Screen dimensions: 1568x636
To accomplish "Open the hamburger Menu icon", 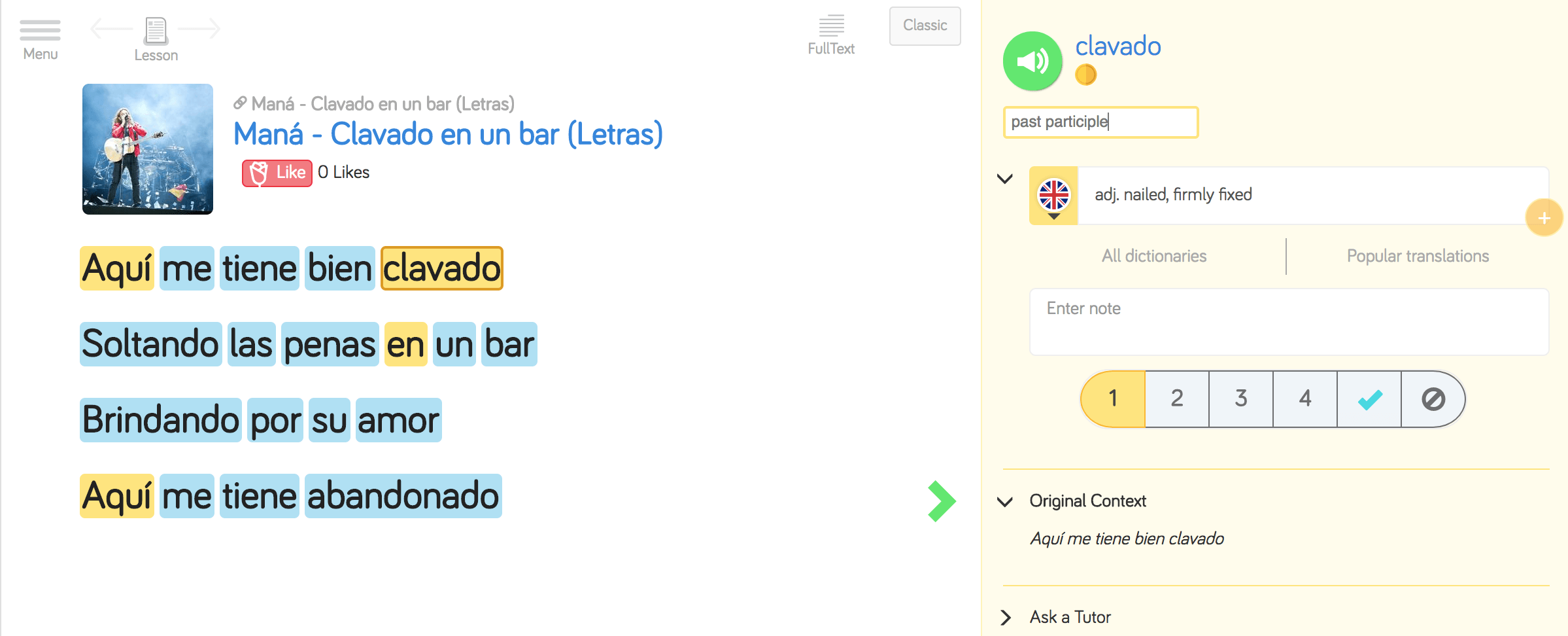I will (40, 31).
